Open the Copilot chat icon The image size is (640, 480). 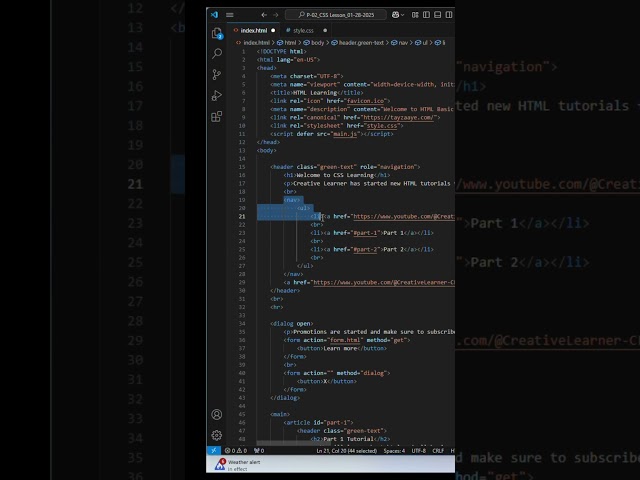pyautogui.click(x=395, y=15)
